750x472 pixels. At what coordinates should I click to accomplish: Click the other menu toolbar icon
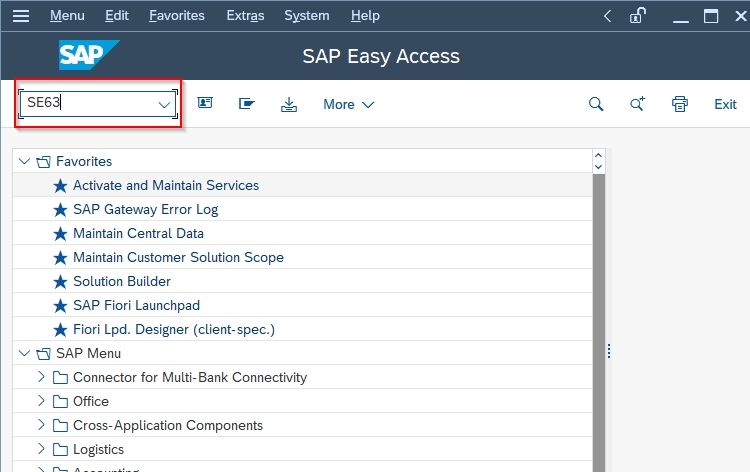pyautogui.click(x=247, y=103)
